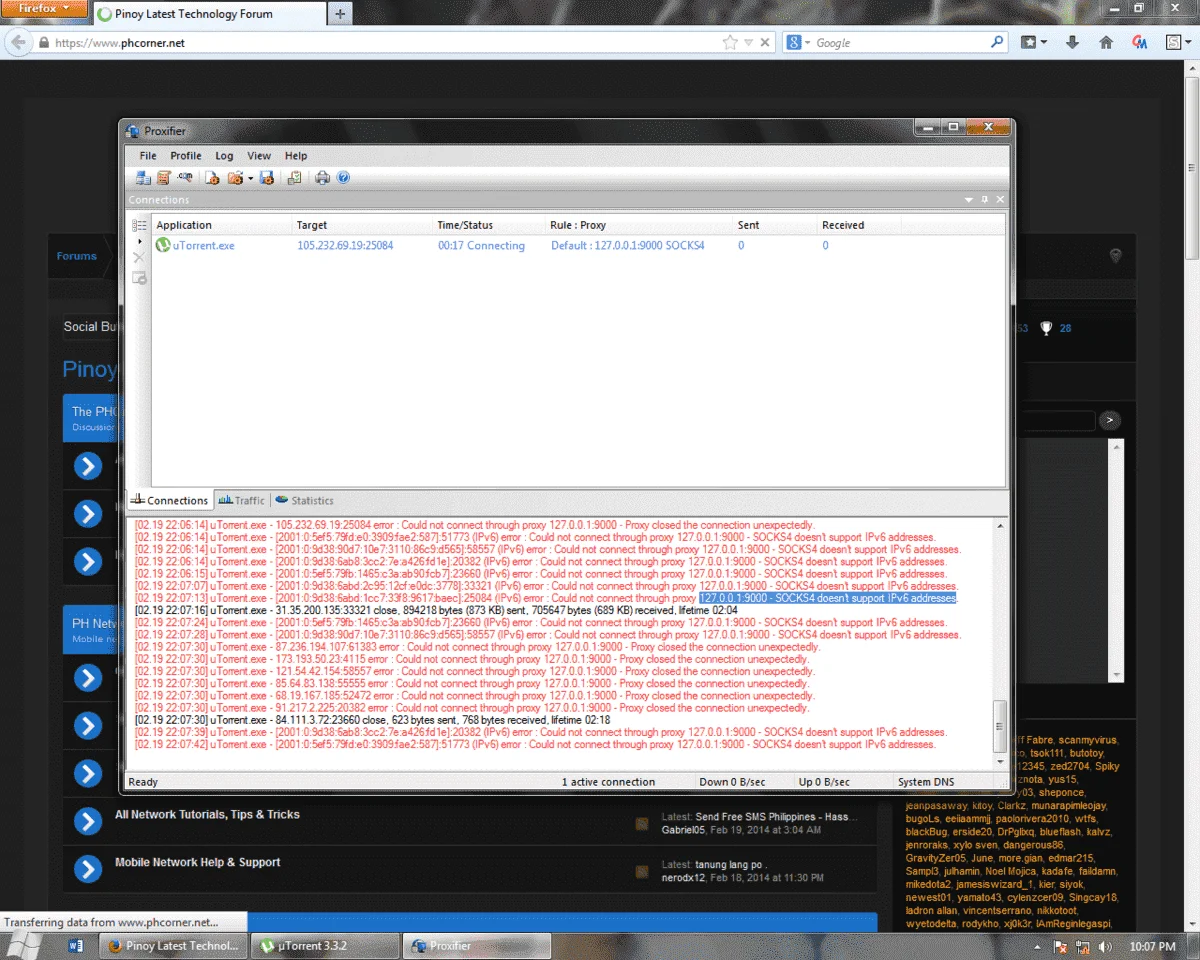Open the orange Firefox menu button
The width and height of the screenshot is (1200, 960).
click(x=45, y=8)
